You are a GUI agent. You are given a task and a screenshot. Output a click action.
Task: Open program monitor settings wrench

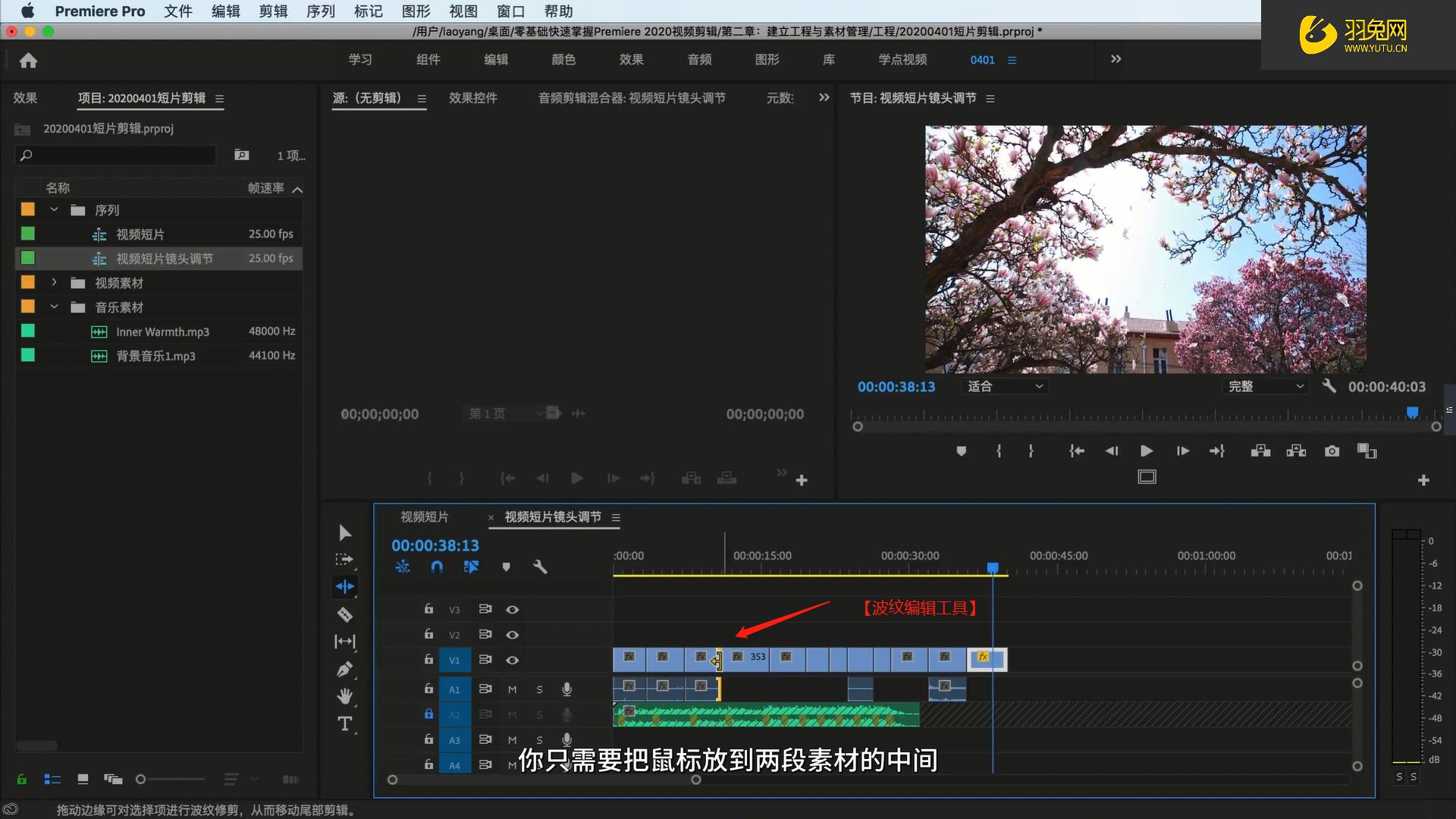[1329, 386]
